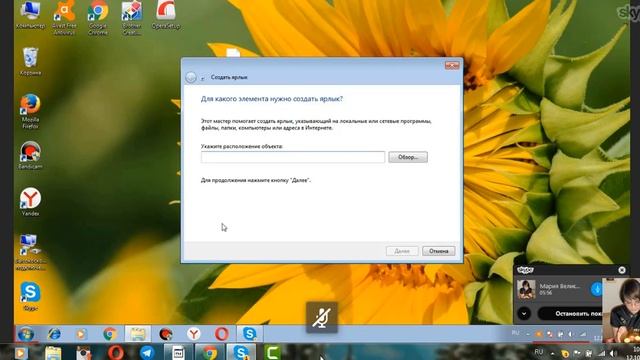Select the Bandicam desktop shortcut
Viewport: 640px width, 360px height.
point(30,155)
